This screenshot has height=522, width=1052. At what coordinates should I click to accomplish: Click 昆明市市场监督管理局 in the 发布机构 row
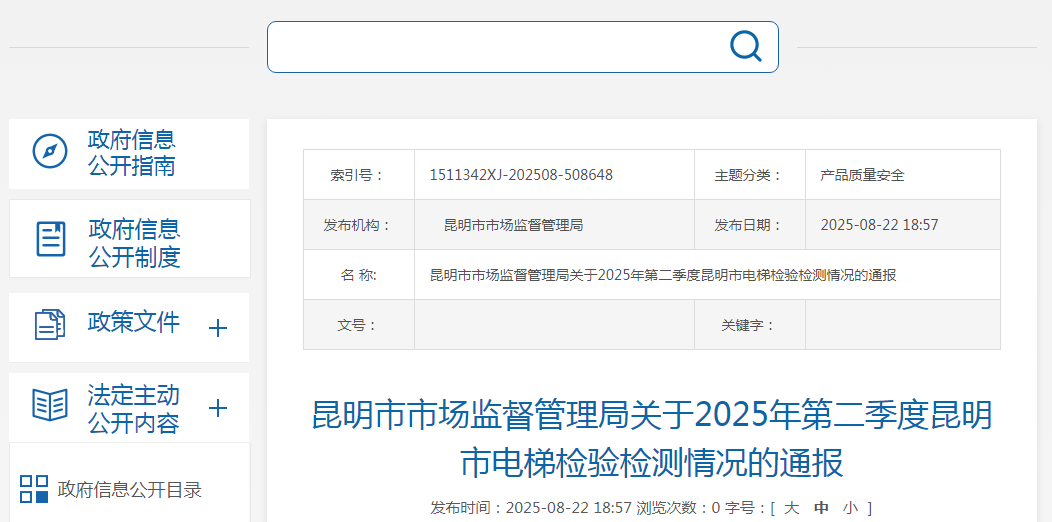(x=513, y=225)
